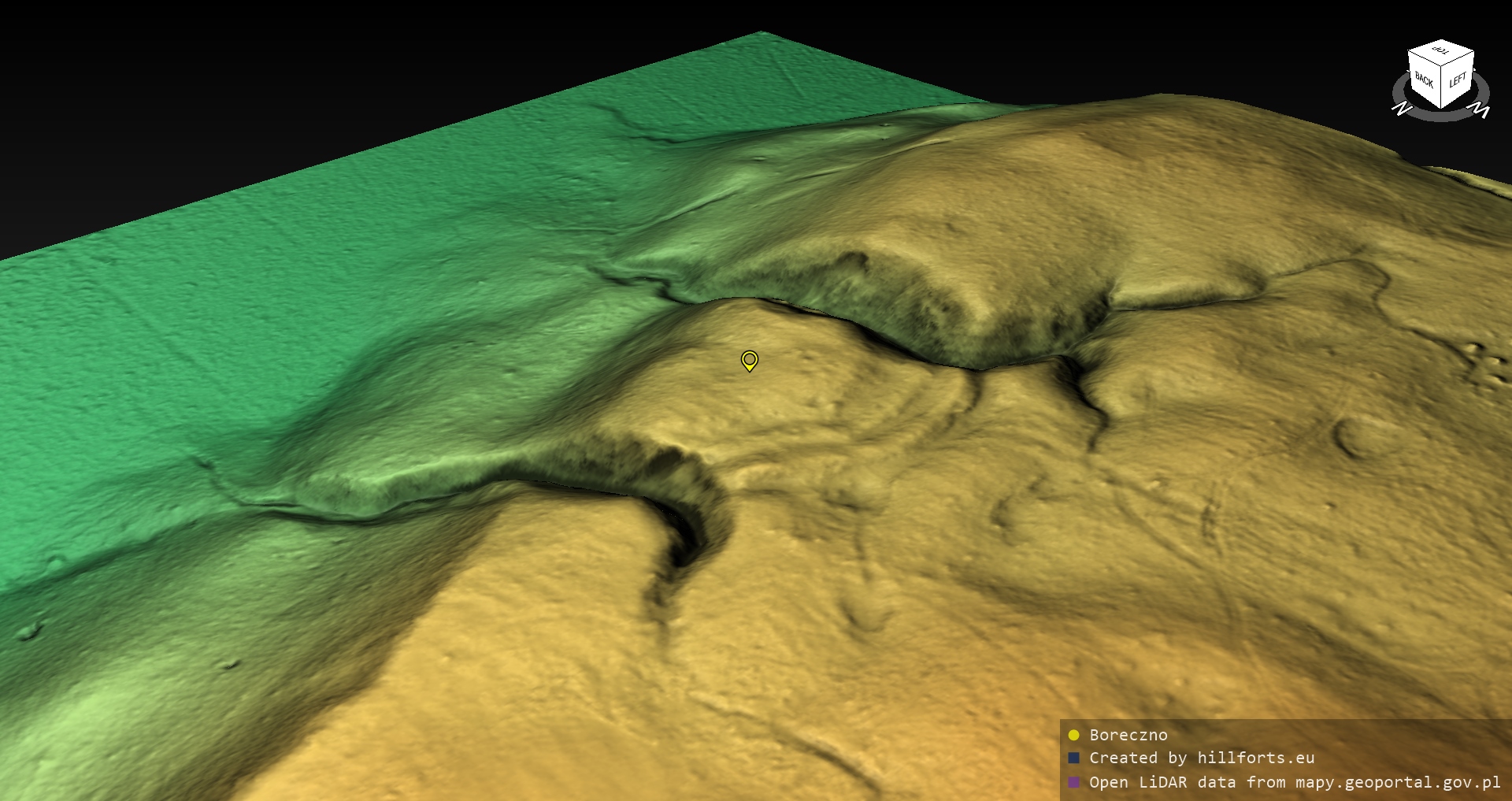Click the TOP face of the navigation cube
The width and height of the screenshot is (1512, 801).
click(1441, 52)
